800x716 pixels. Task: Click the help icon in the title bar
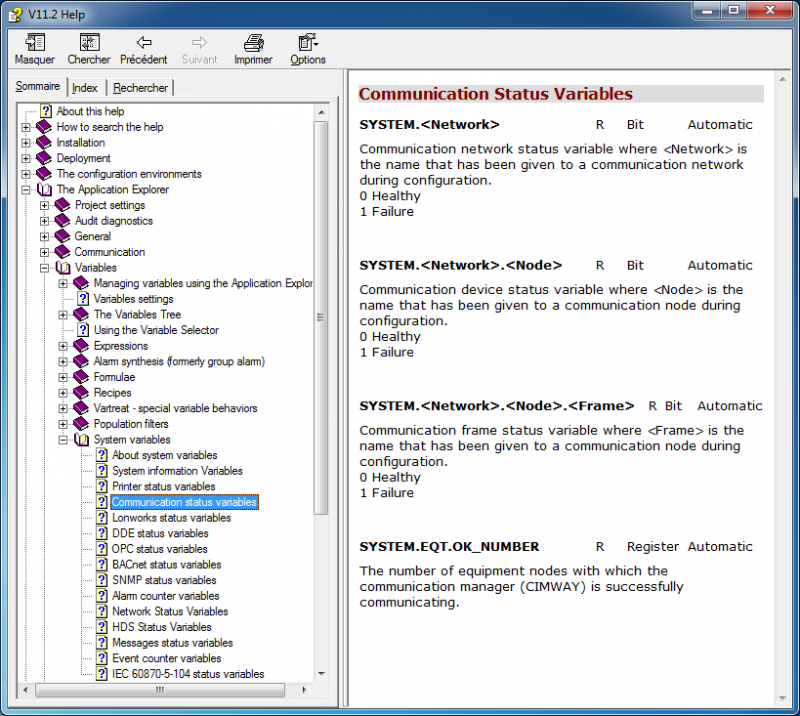click(16, 14)
